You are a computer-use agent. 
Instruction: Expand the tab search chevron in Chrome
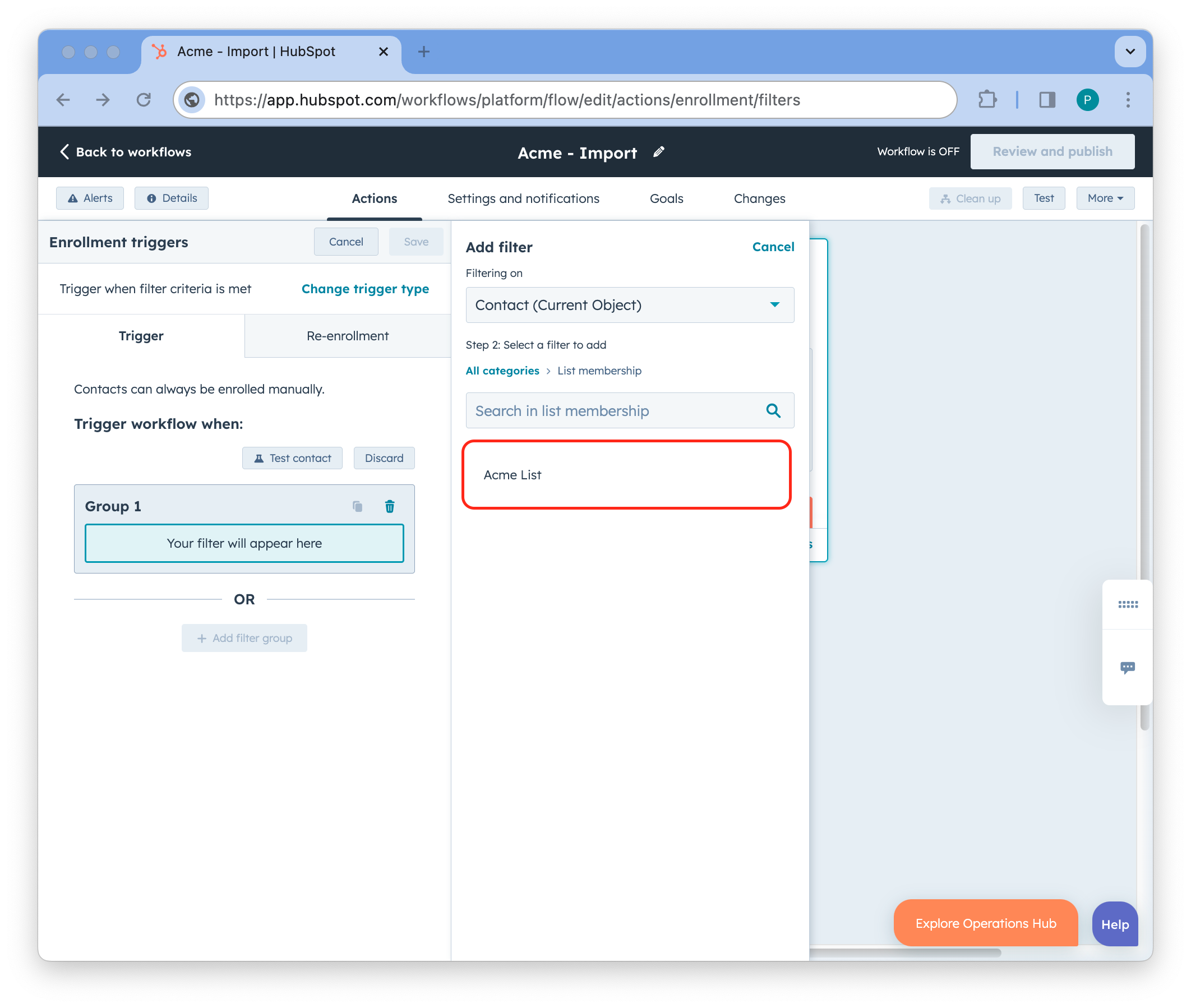click(1129, 52)
